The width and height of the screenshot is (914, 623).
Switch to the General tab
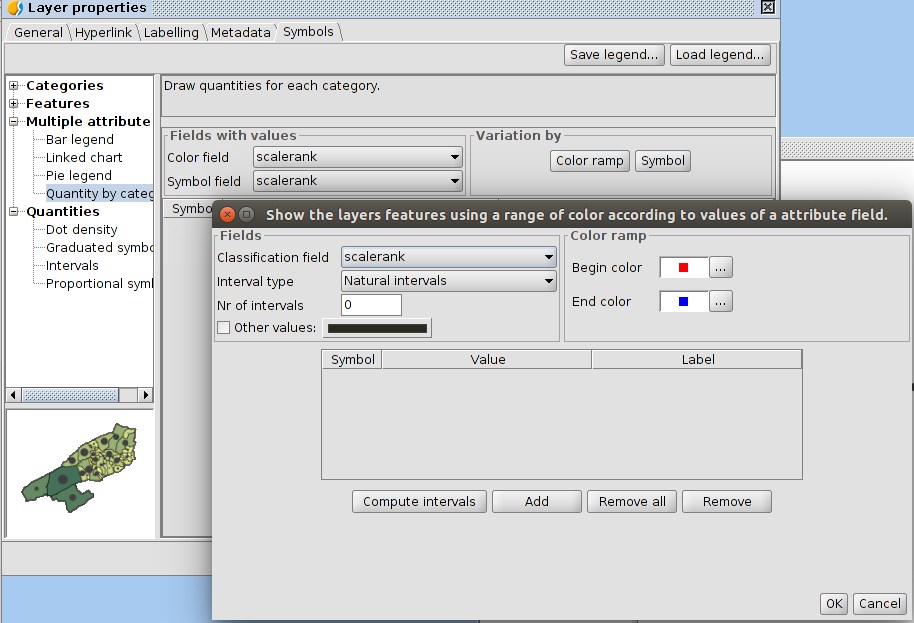click(x=38, y=32)
